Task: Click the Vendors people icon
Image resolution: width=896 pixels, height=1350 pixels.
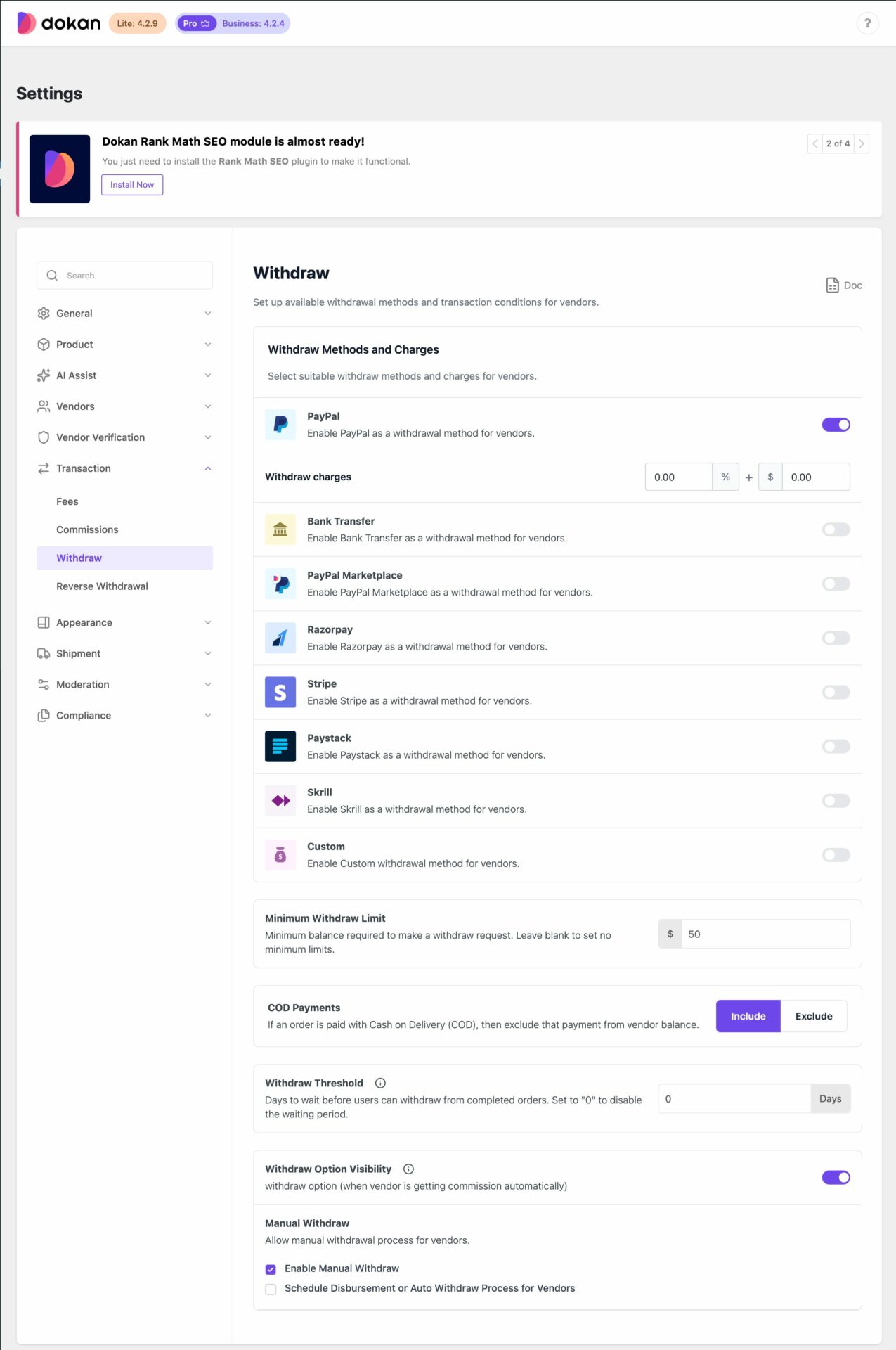Action: 44,406
